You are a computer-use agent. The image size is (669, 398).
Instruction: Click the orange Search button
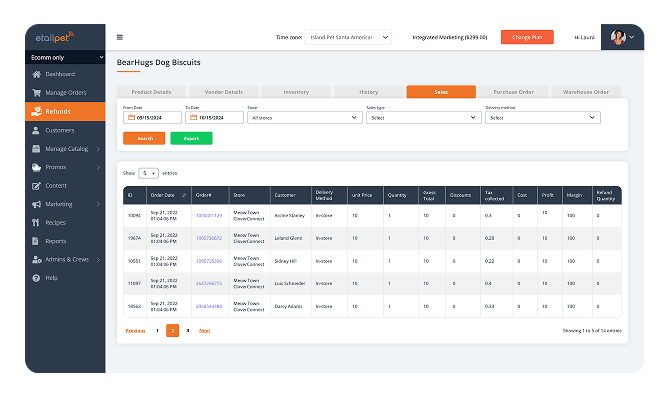(144, 138)
